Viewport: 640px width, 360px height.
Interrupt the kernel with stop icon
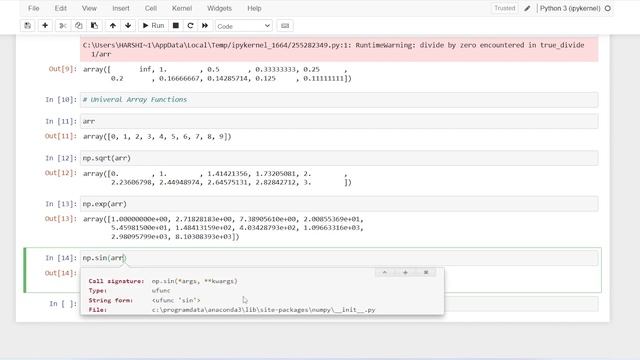(x=176, y=26)
